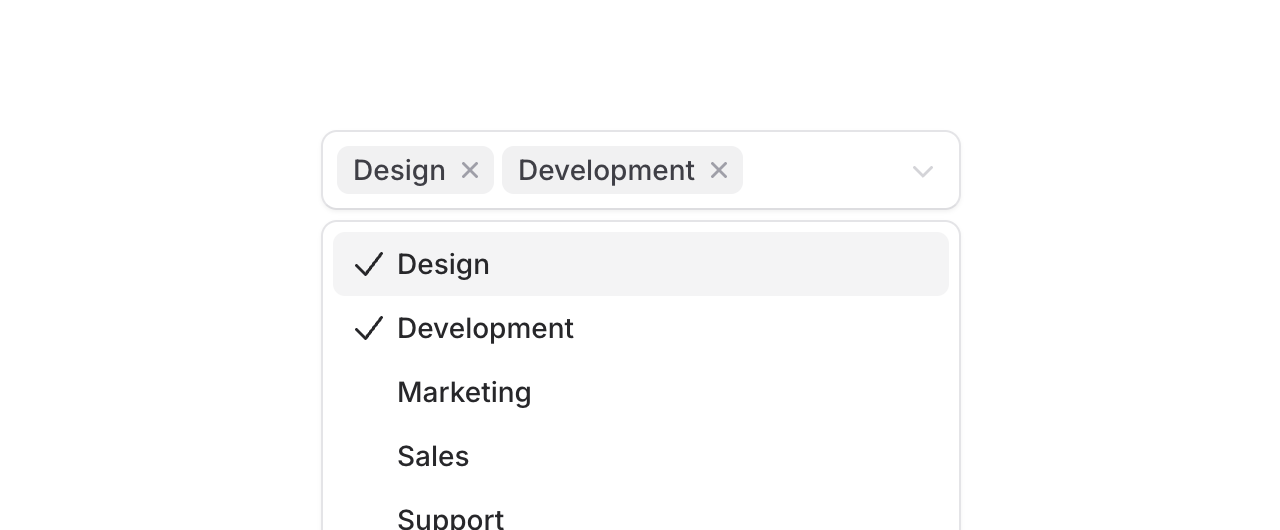Deselect the highlighted Design list option
This screenshot has width=1280, height=530.
443,264
